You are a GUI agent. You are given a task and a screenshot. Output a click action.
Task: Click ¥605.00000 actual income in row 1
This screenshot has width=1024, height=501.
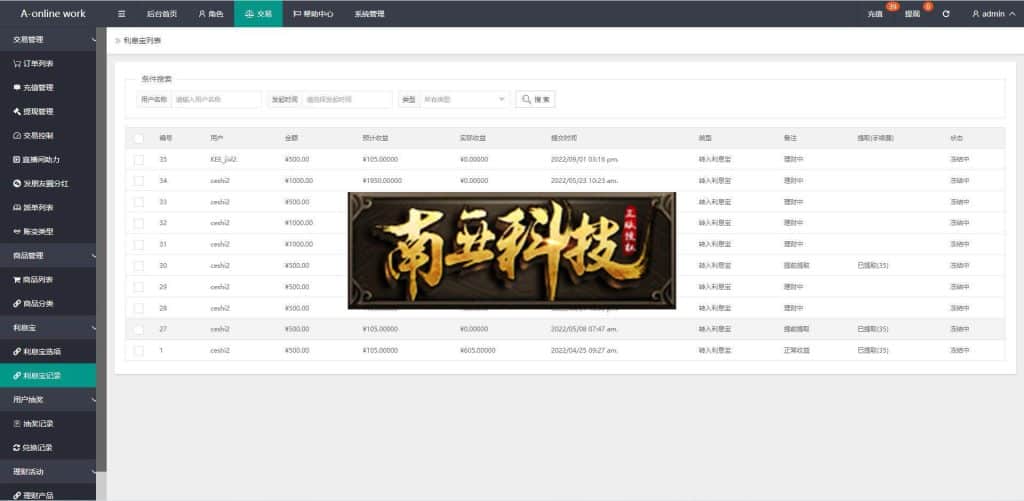click(477, 351)
